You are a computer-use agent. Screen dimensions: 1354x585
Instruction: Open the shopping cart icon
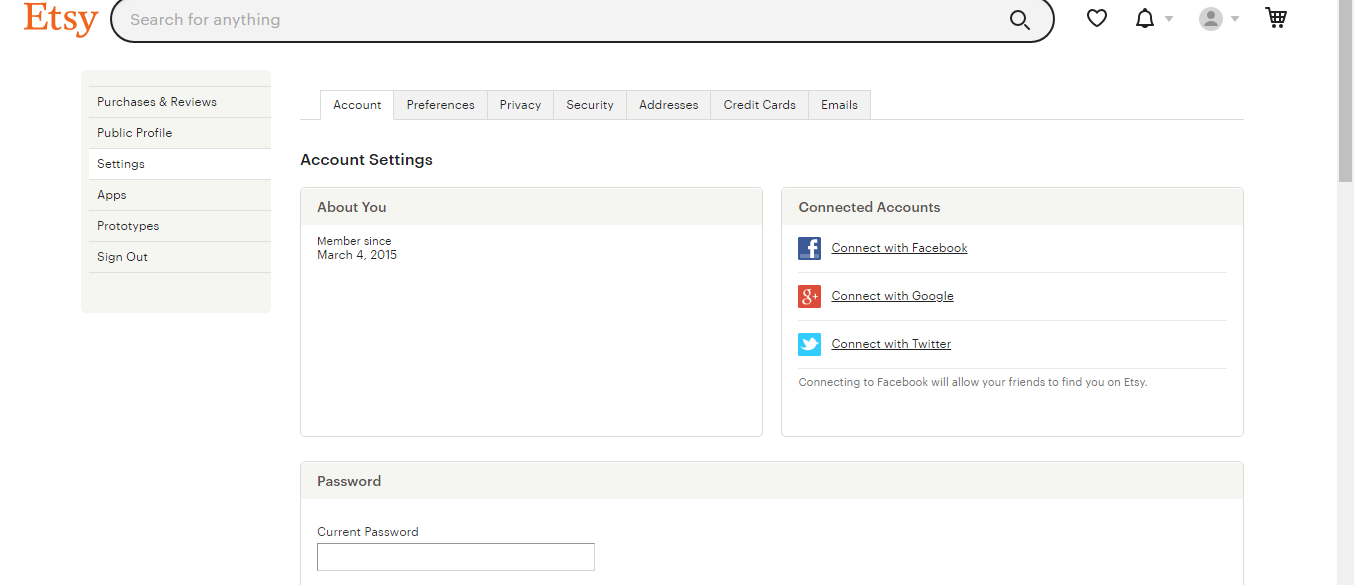pyautogui.click(x=1276, y=18)
